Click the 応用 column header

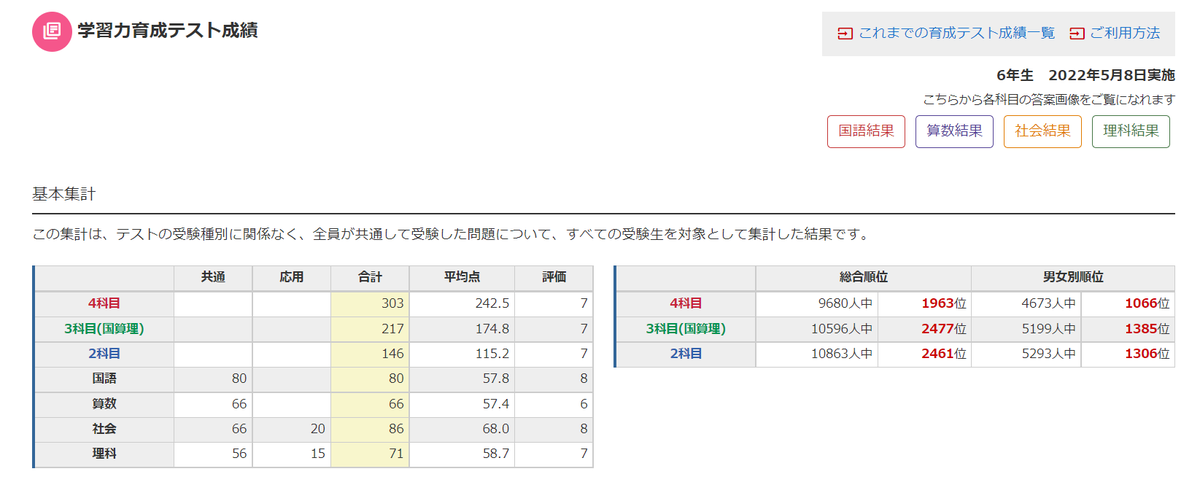(291, 278)
